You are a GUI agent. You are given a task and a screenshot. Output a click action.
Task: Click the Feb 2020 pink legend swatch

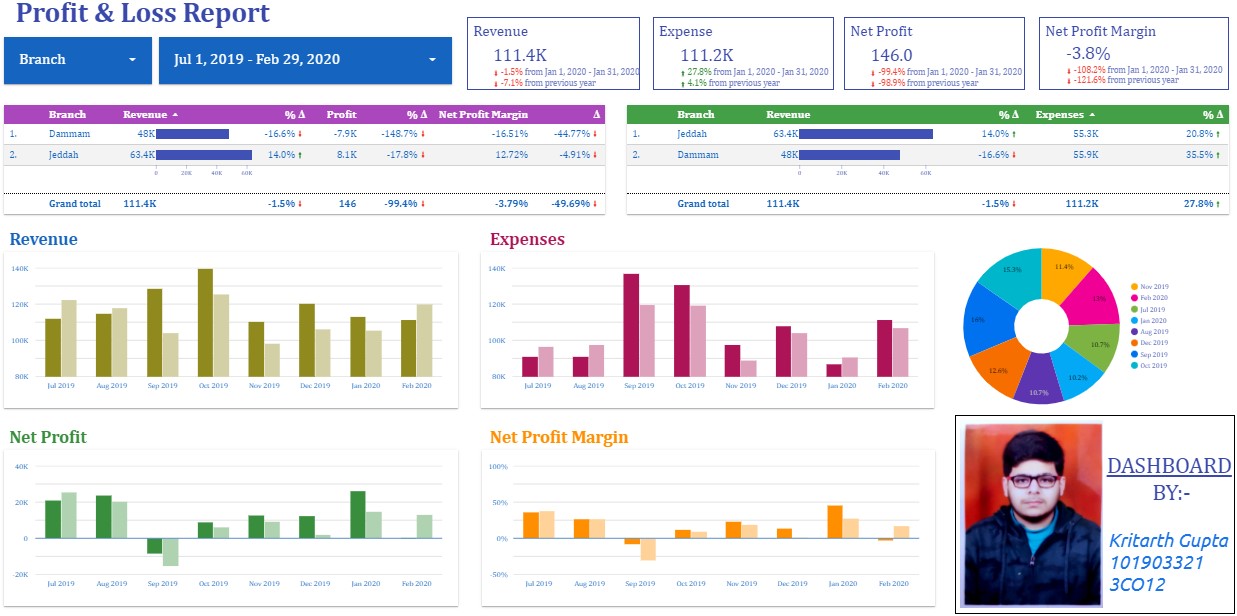1134,298
